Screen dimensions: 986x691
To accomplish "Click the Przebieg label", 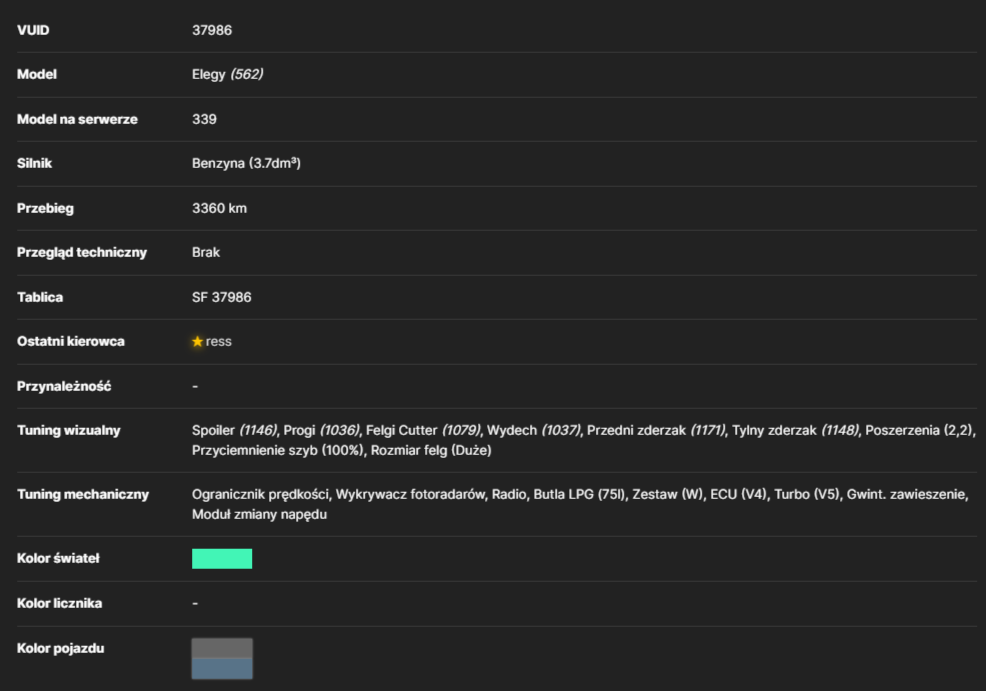I will tap(45, 208).
